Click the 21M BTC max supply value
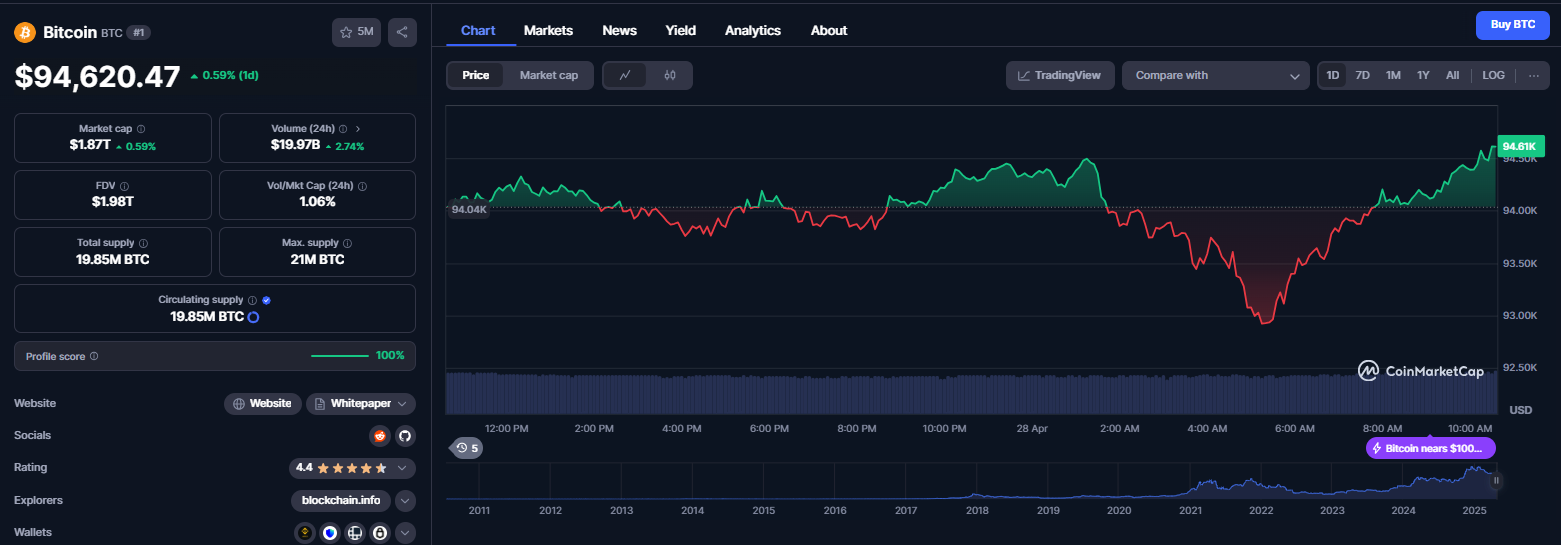This screenshot has width=1561, height=545. tap(317, 259)
